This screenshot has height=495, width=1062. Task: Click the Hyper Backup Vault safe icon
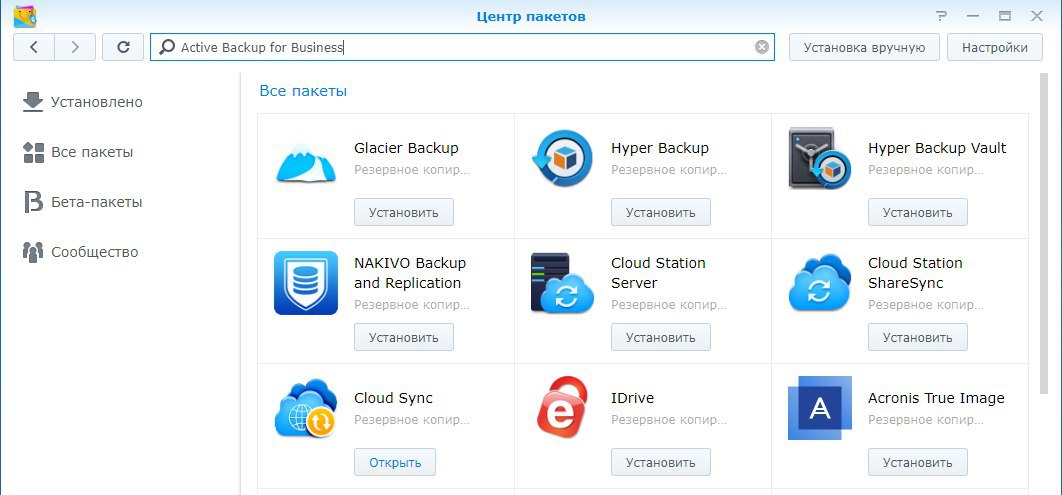click(x=820, y=158)
